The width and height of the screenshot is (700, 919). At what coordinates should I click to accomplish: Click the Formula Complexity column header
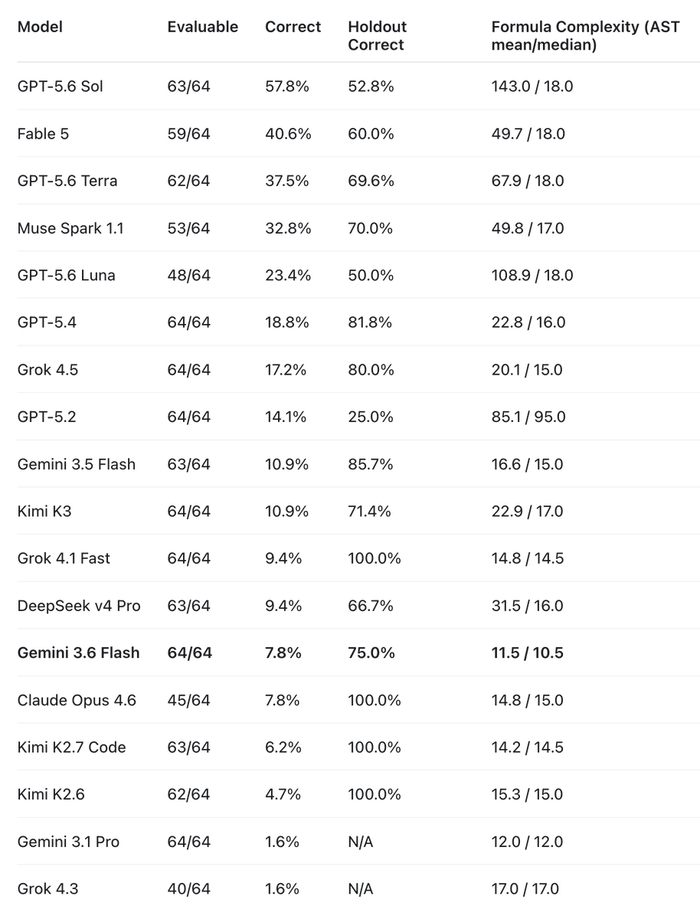pyautogui.click(x=585, y=36)
